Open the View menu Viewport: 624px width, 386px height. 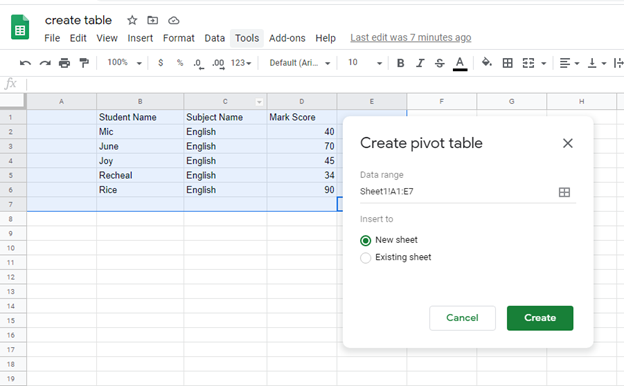pos(107,38)
